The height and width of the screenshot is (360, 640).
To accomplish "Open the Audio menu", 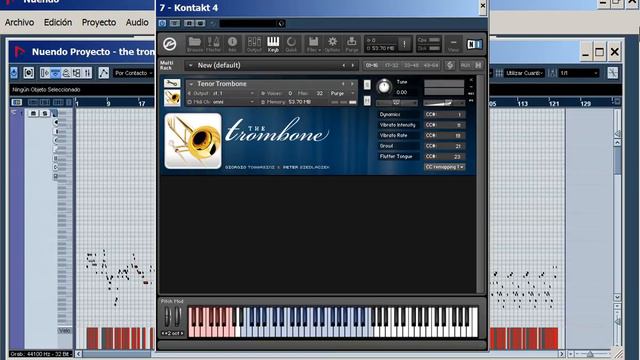I will point(137,22).
